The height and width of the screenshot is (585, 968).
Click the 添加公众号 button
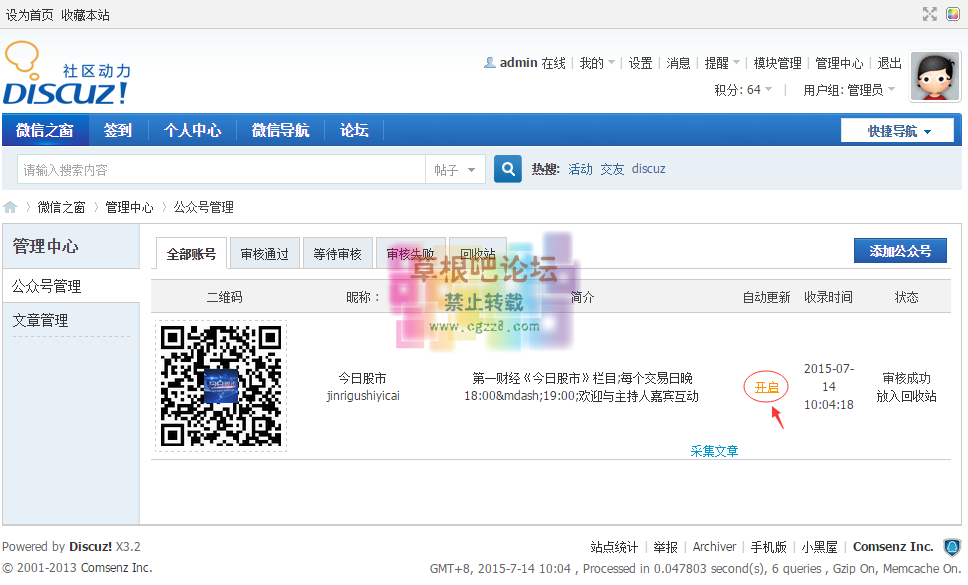pyautogui.click(x=899, y=250)
